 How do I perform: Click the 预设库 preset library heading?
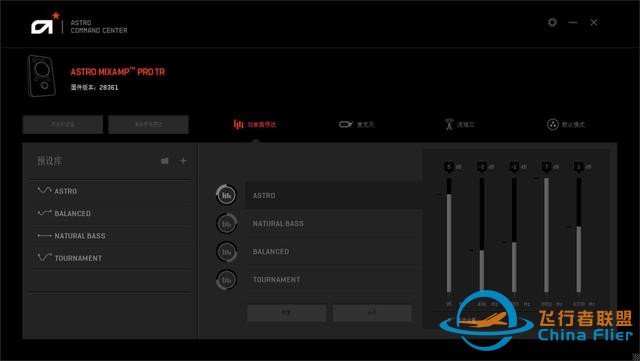pos(49,161)
